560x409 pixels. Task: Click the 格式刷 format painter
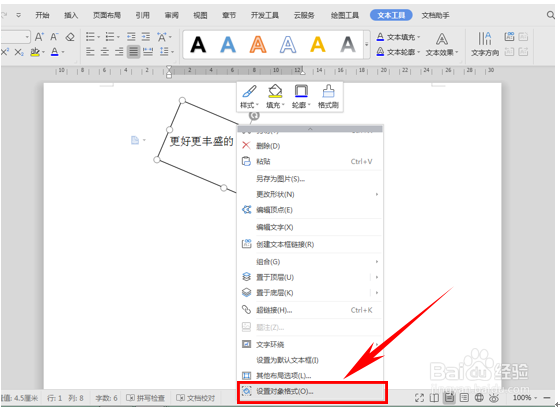point(328,96)
